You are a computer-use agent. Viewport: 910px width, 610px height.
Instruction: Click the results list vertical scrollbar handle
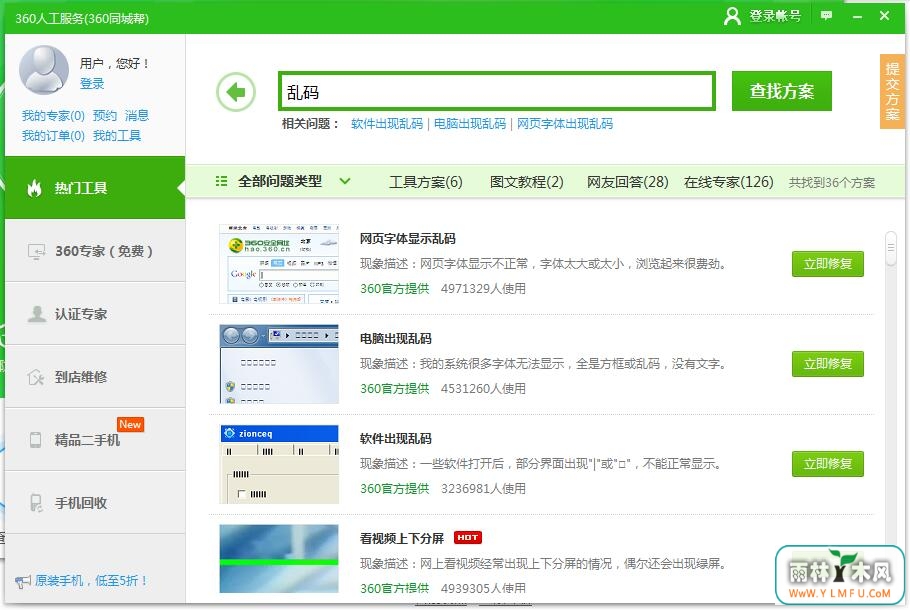click(891, 248)
